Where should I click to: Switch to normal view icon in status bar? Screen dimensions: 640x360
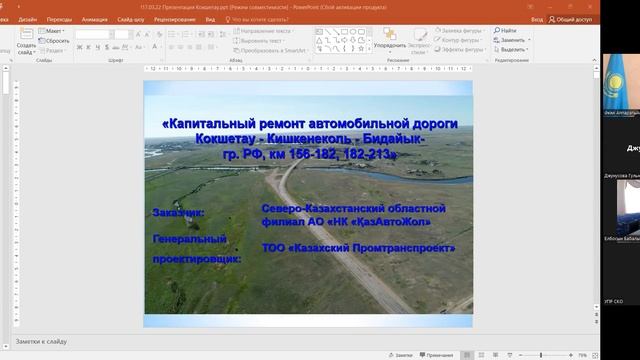(467, 355)
